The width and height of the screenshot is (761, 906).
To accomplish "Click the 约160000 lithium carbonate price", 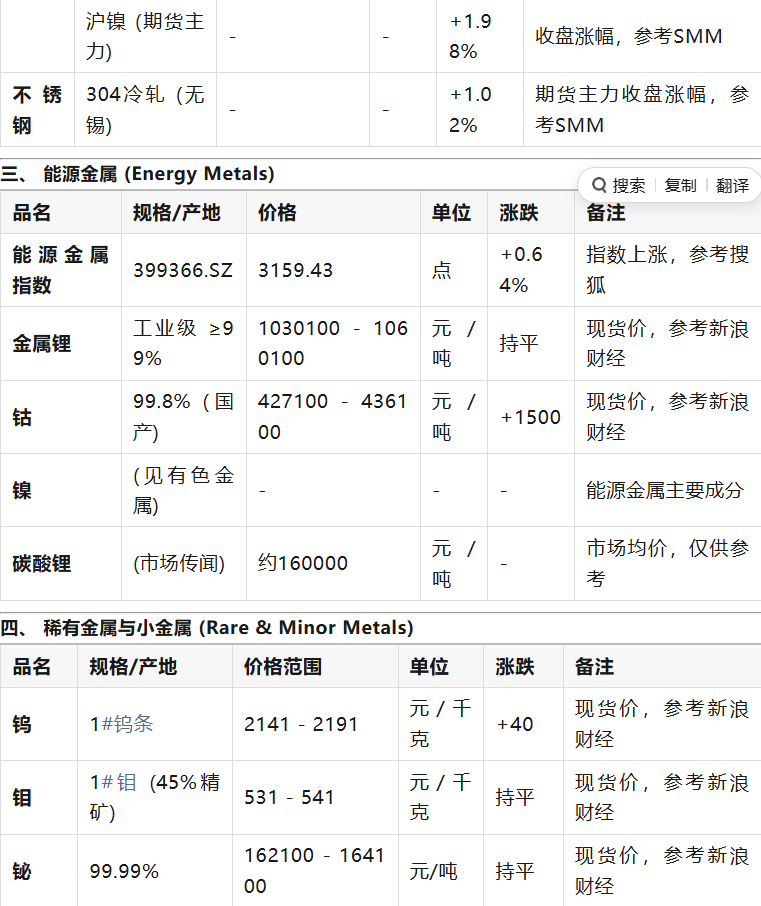I will (303, 564).
